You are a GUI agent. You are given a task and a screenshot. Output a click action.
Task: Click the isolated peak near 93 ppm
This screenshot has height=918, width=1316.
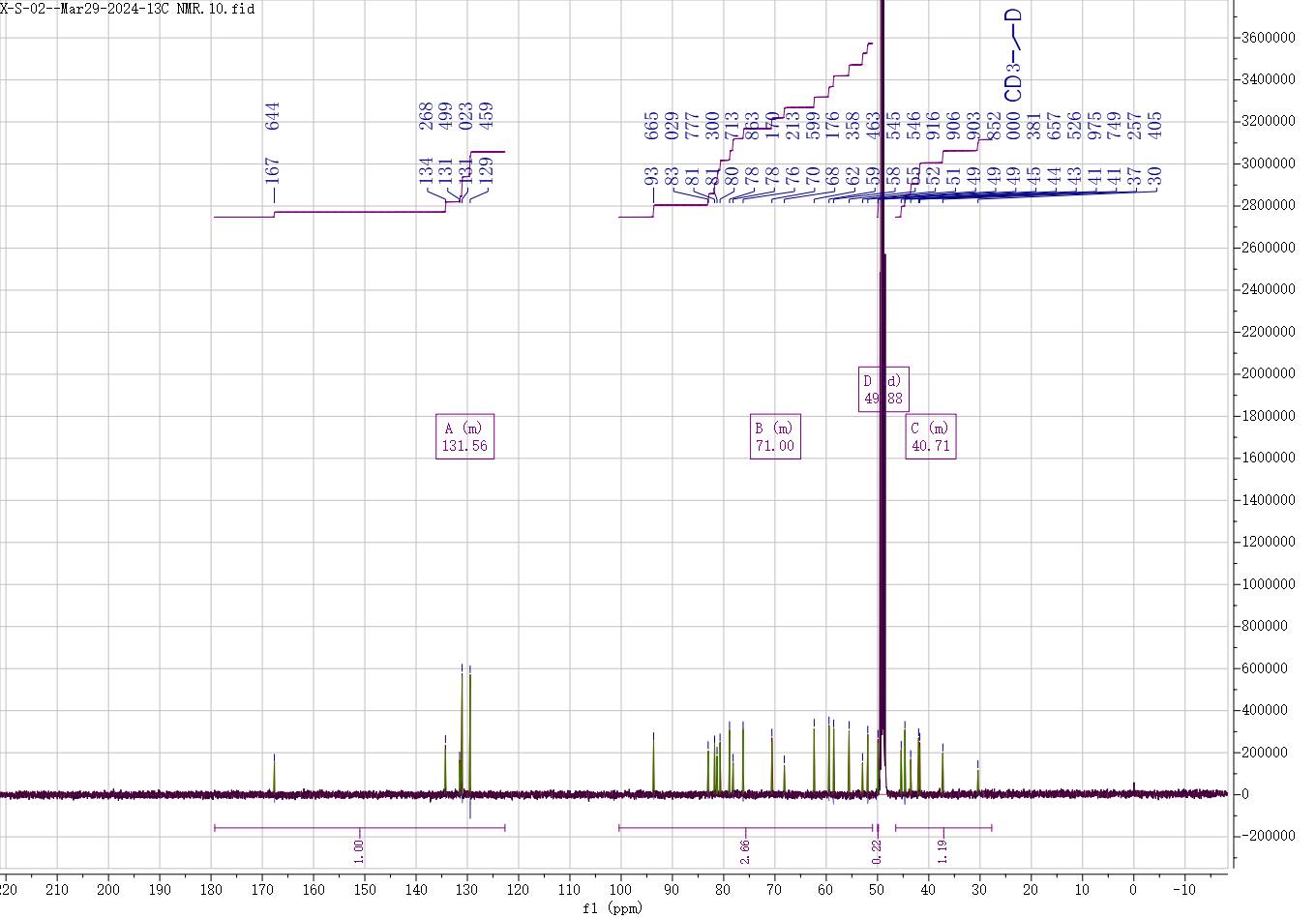[x=653, y=764]
